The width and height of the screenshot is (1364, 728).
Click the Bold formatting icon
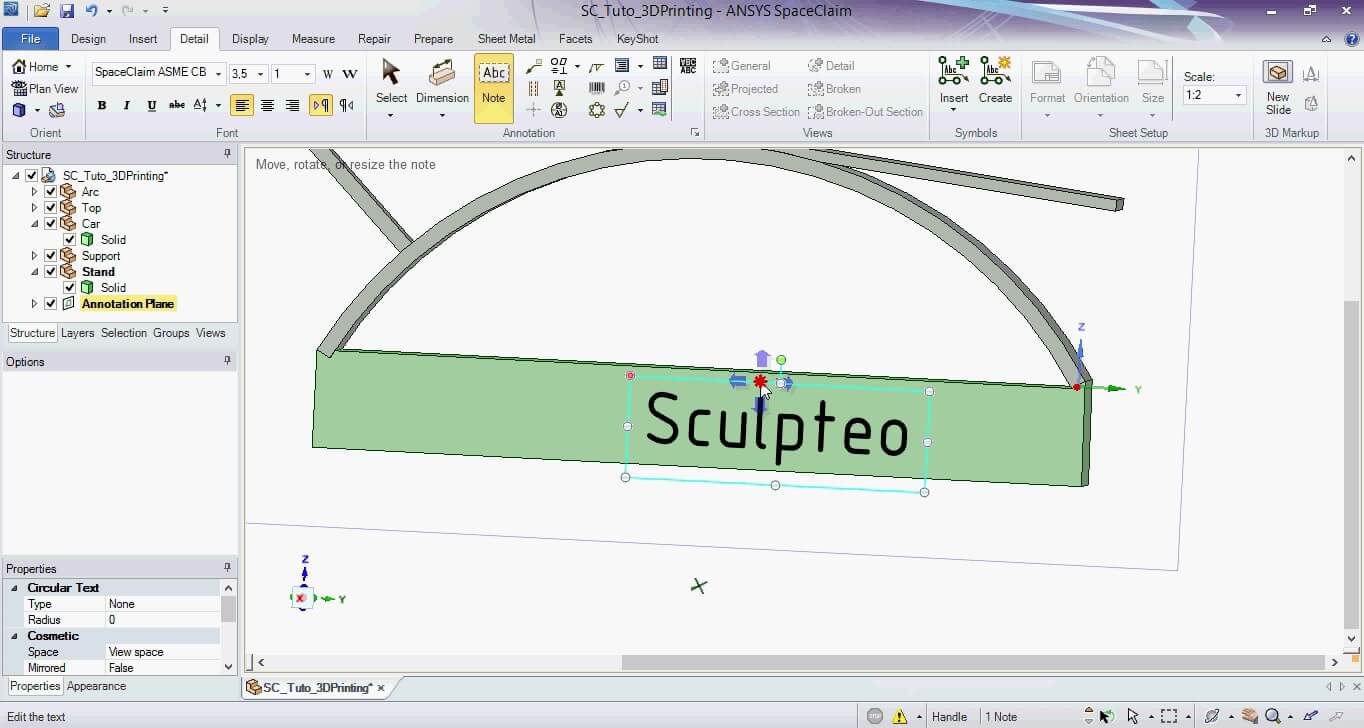tap(102, 105)
